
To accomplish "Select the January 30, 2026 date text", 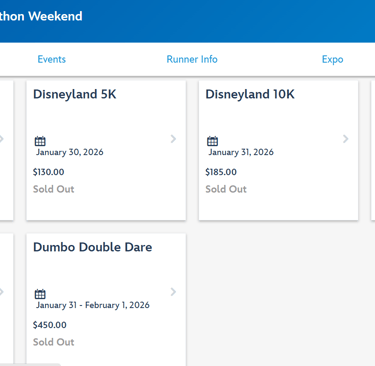I will click(x=70, y=152).
